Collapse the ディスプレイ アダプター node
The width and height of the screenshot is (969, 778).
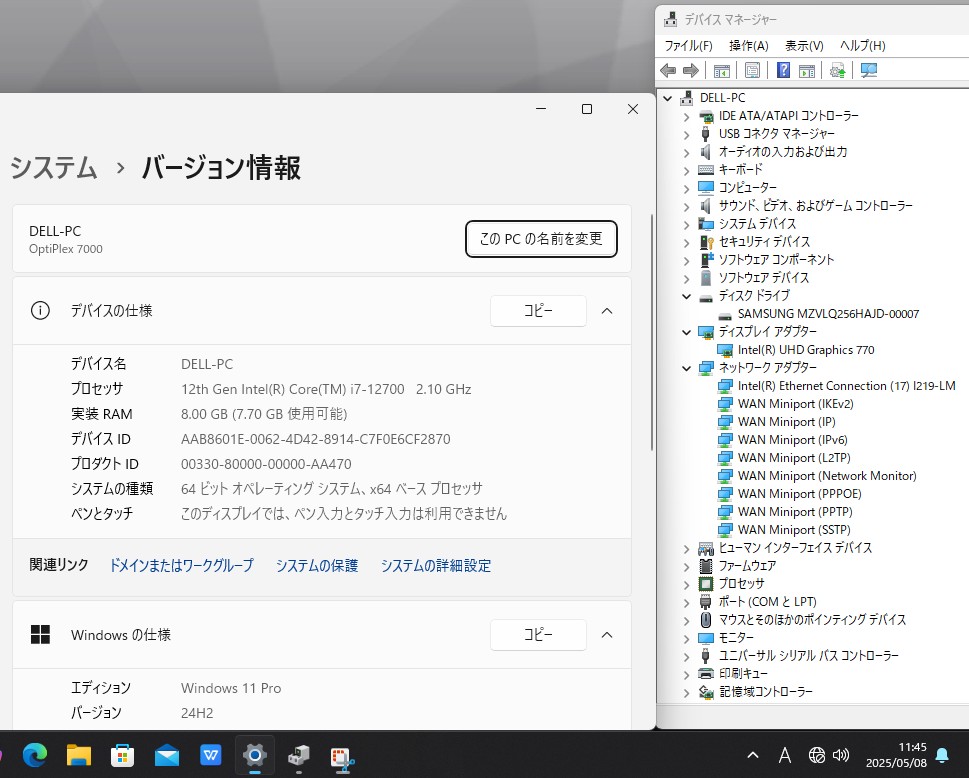tap(687, 332)
